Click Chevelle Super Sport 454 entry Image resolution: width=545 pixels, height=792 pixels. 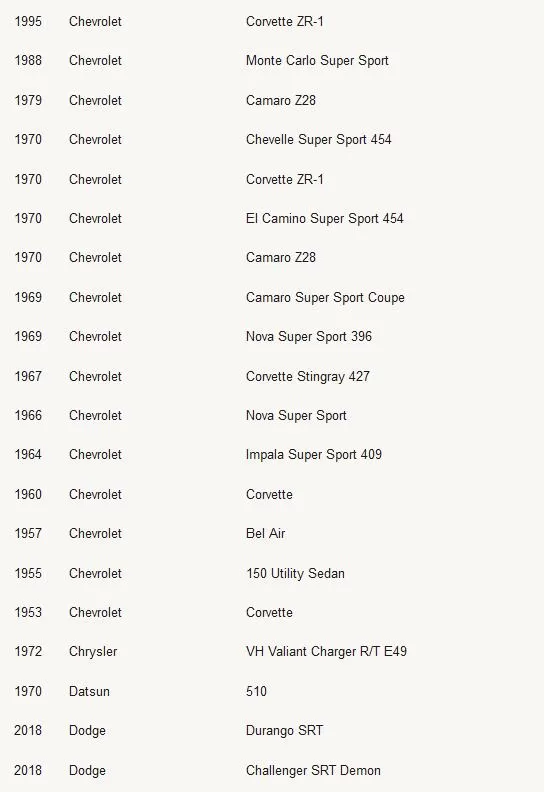coord(319,139)
